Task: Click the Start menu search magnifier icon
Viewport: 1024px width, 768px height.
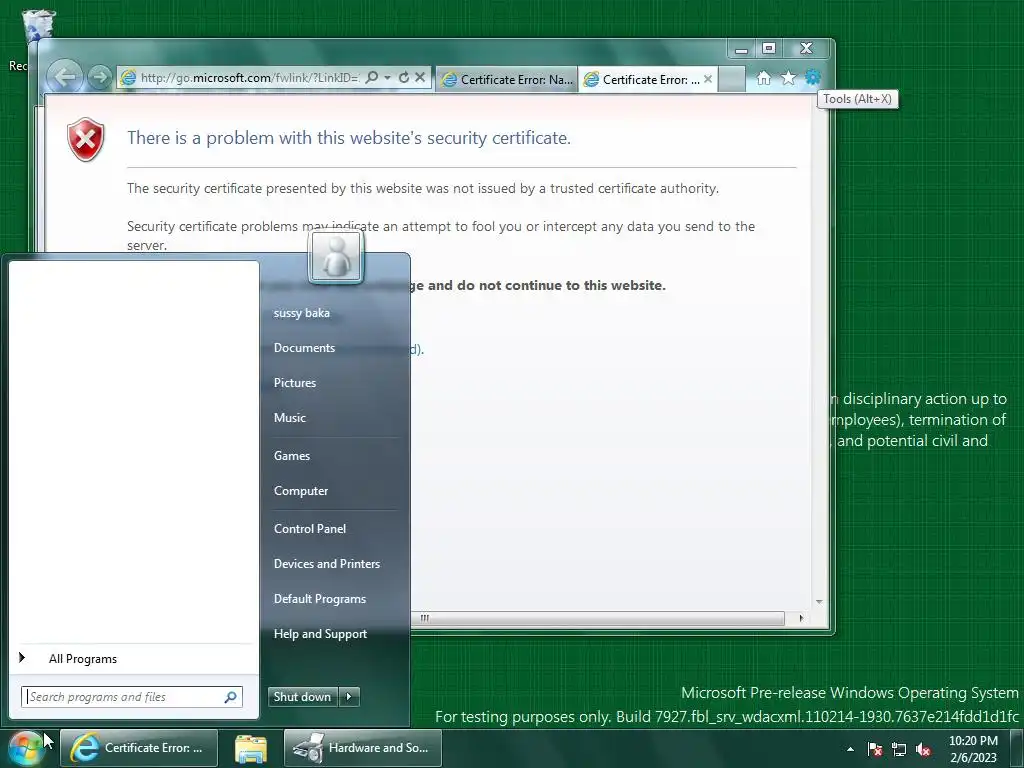Action: pyautogui.click(x=231, y=697)
